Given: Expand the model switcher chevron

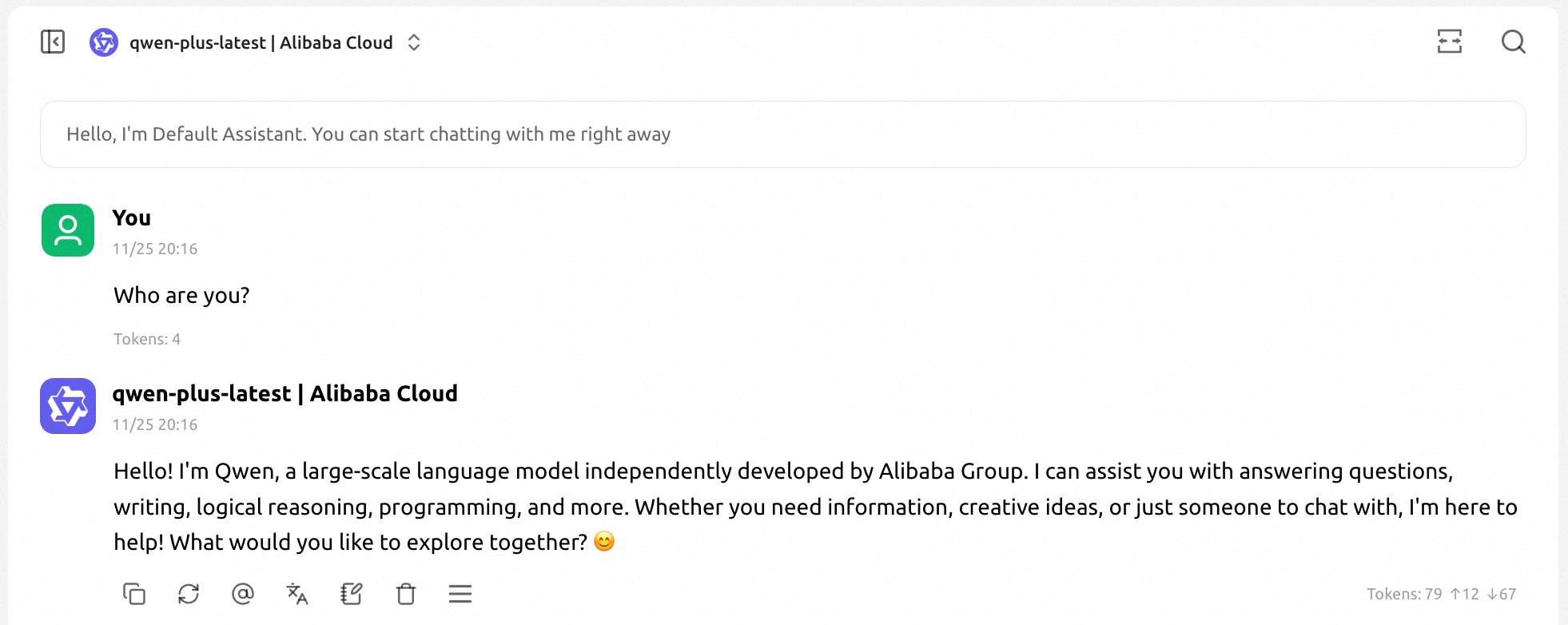Looking at the screenshot, I should pyautogui.click(x=414, y=42).
